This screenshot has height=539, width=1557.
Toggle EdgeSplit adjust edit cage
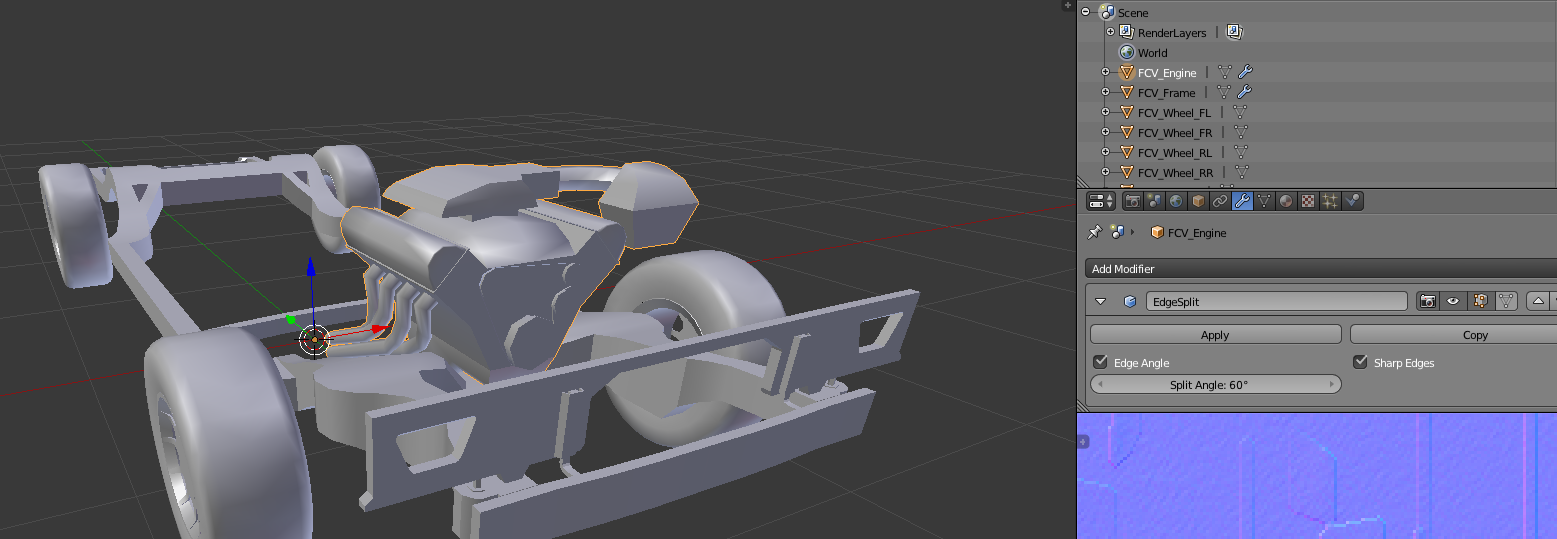click(x=1506, y=301)
